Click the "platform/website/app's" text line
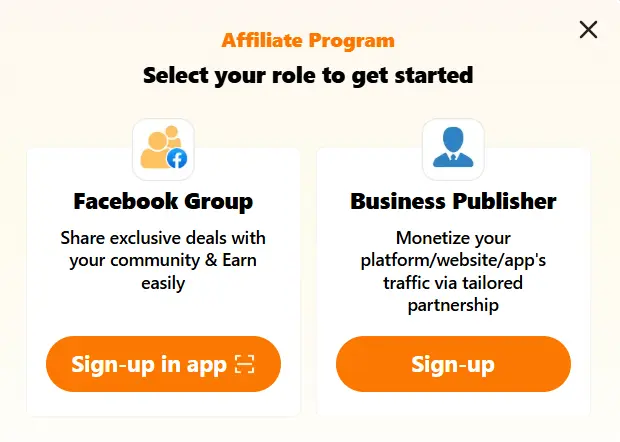620x442 pixels. 453,260
